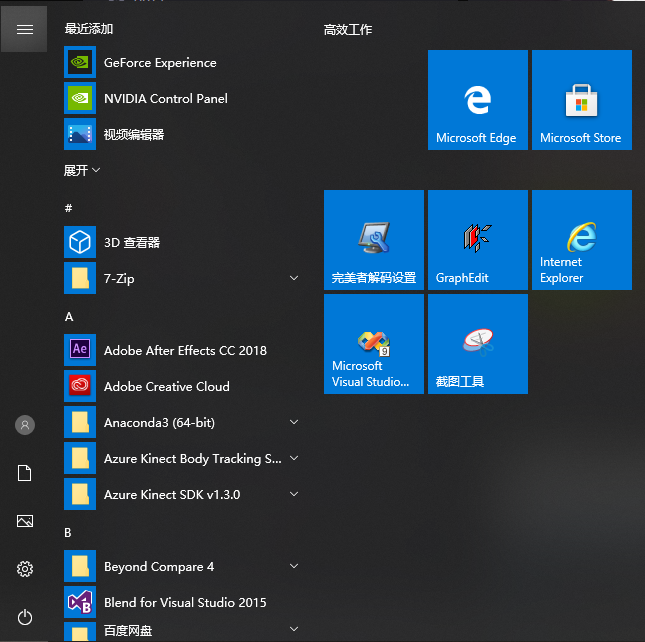Viewport: 645px width, 642px height.
Task: Open the 7-Zip folder icon
Action: (x=80, y=278)
